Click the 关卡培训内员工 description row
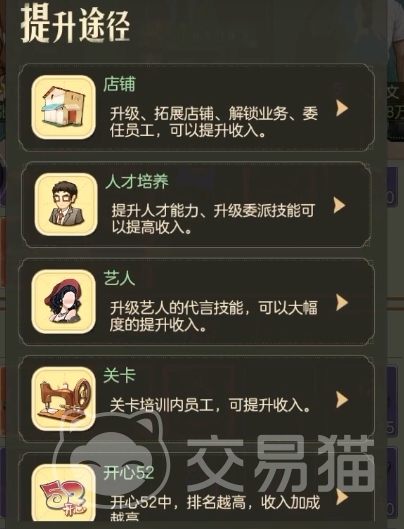The width and height of the screenshot is (404, 529). click(210, 405)
